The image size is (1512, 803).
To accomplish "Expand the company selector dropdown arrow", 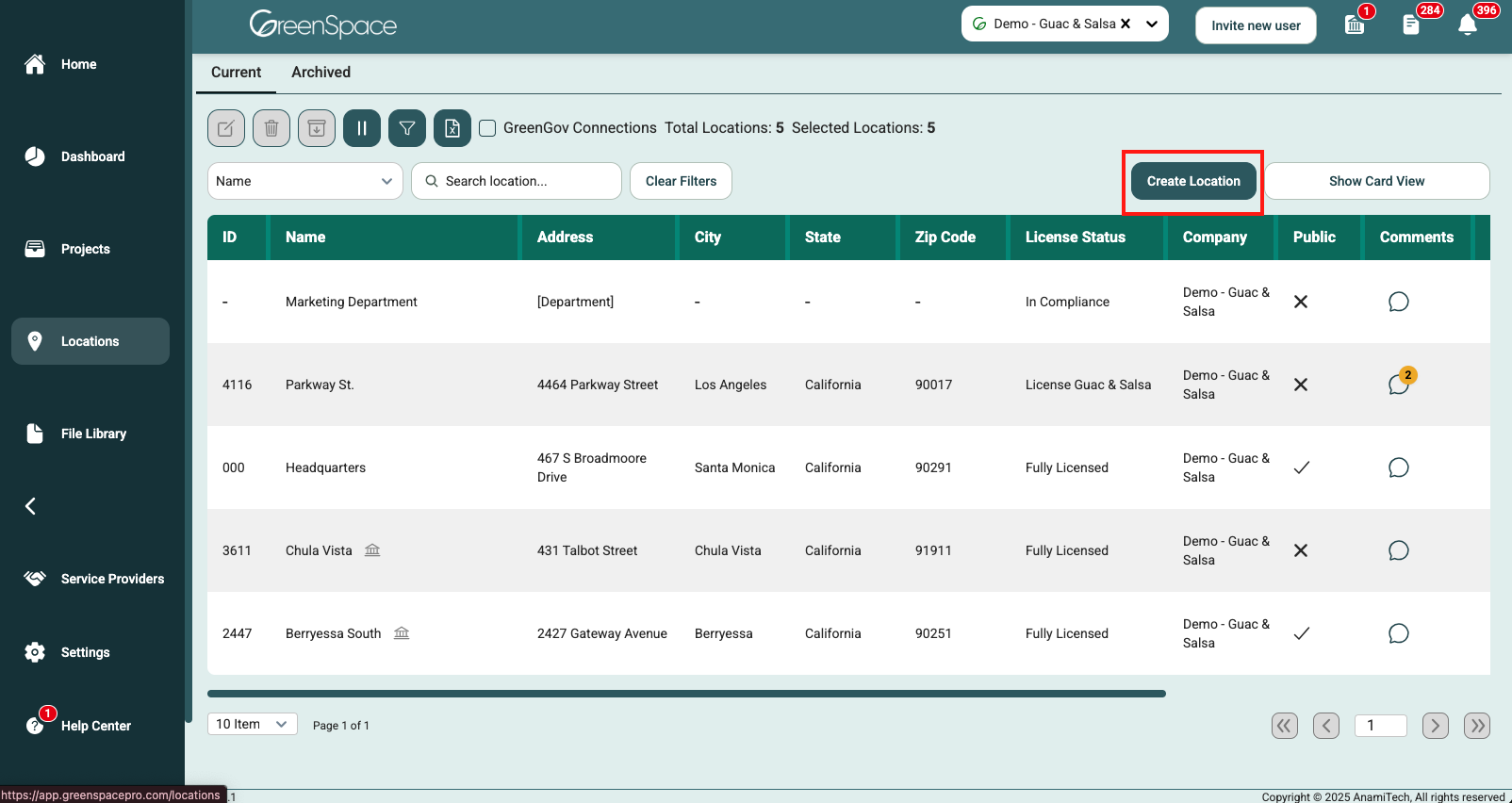I will [x=1152, y=25].
